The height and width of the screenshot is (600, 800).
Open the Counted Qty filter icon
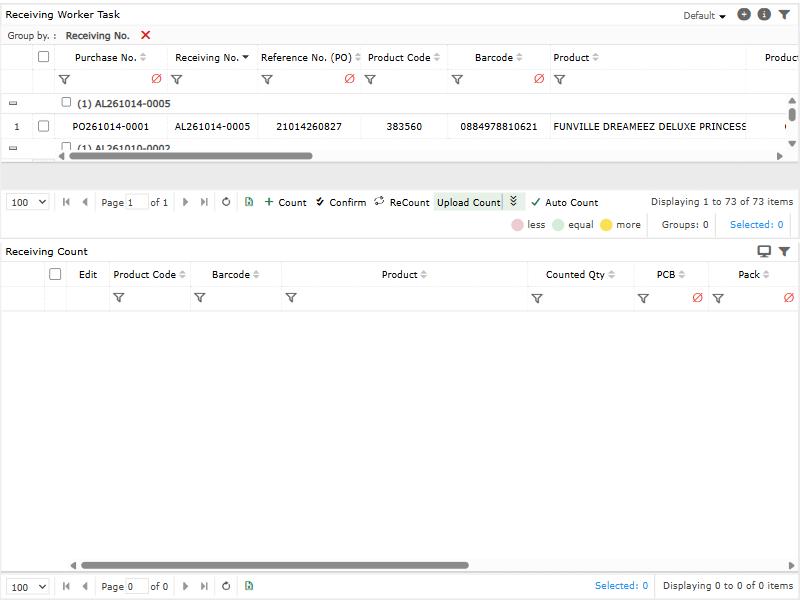(537, 298)
